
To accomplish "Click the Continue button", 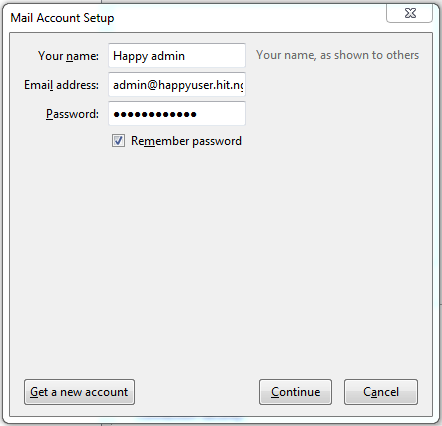I will (295, 392).
